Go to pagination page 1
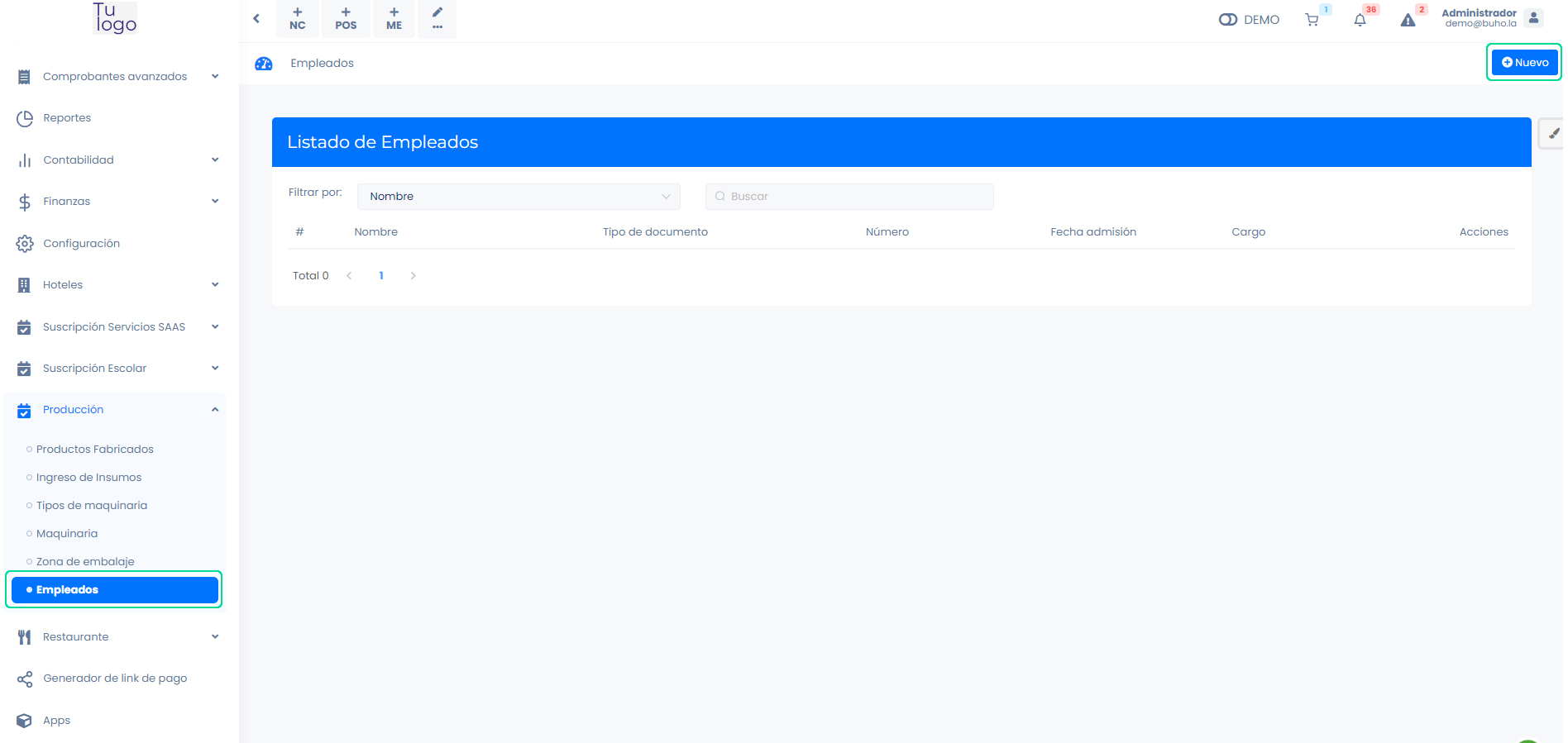 381,276
